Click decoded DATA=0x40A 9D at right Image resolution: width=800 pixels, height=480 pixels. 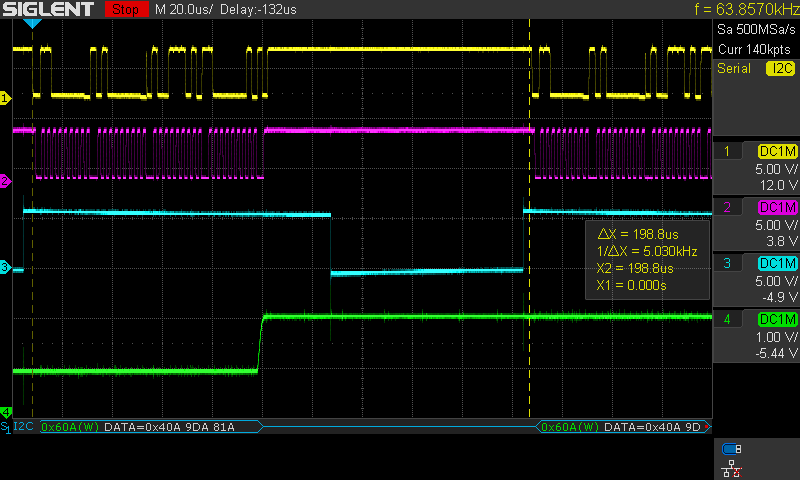pos(653,427)
